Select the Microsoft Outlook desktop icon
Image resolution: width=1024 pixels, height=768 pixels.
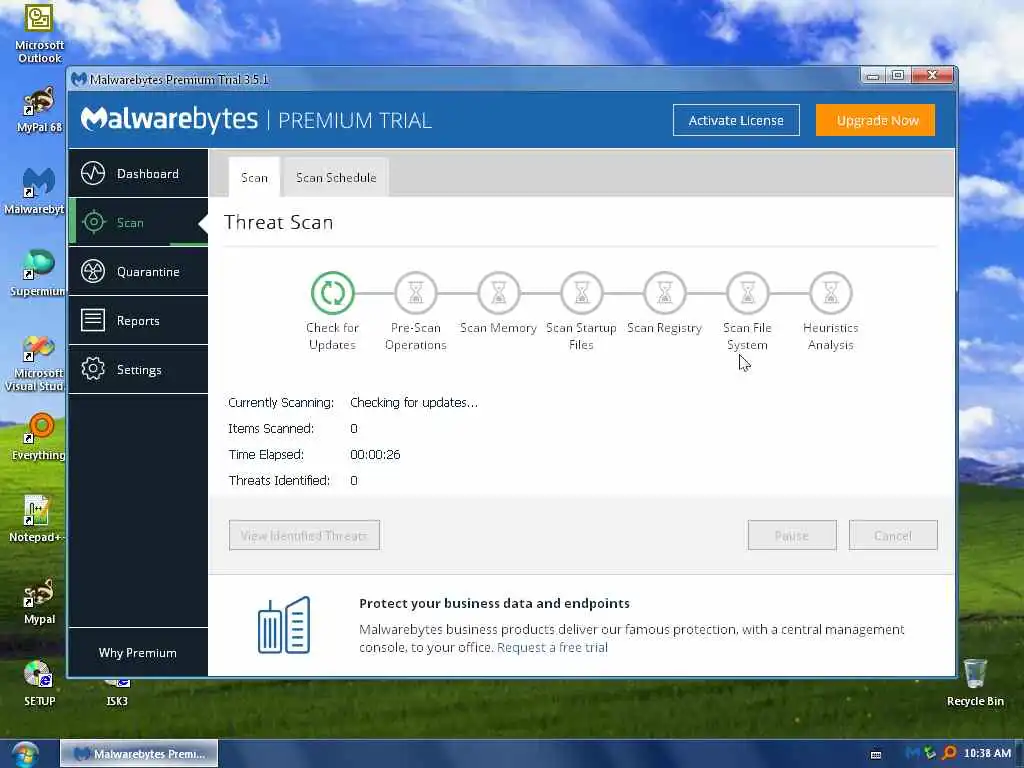coord(39,33)
